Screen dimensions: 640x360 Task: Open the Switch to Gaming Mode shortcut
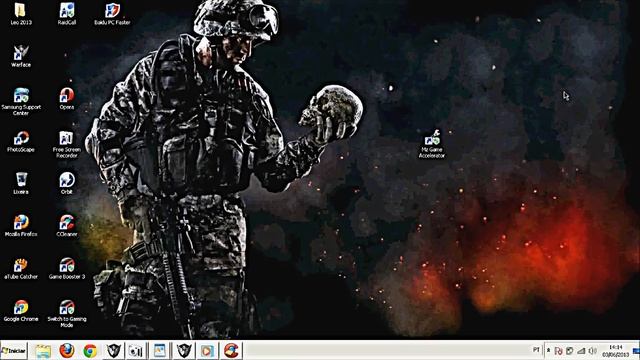(x=67, y=313)
